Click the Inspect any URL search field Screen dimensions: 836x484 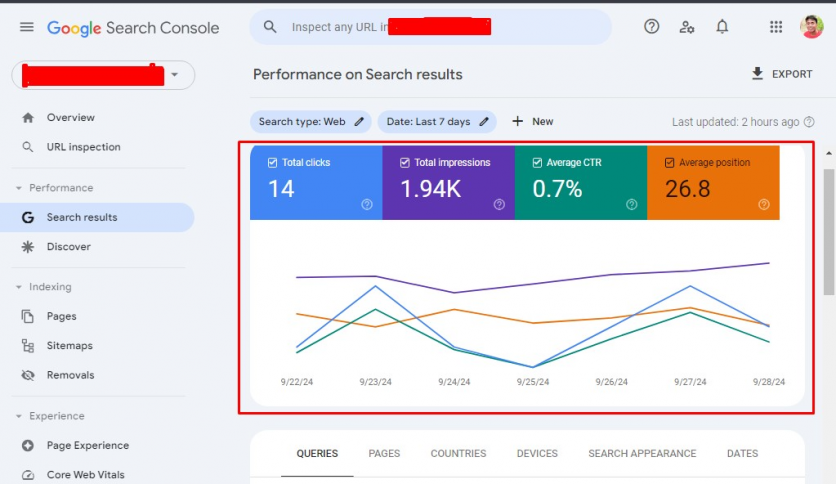point(430,27)
